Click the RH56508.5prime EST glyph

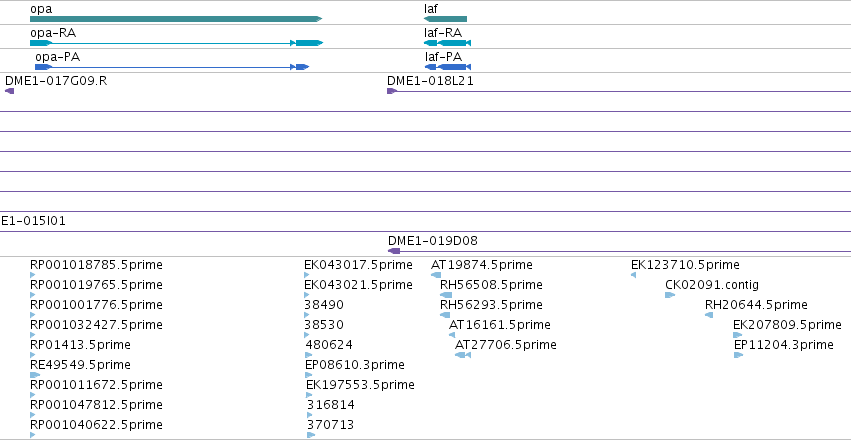(x=446, y=295)
